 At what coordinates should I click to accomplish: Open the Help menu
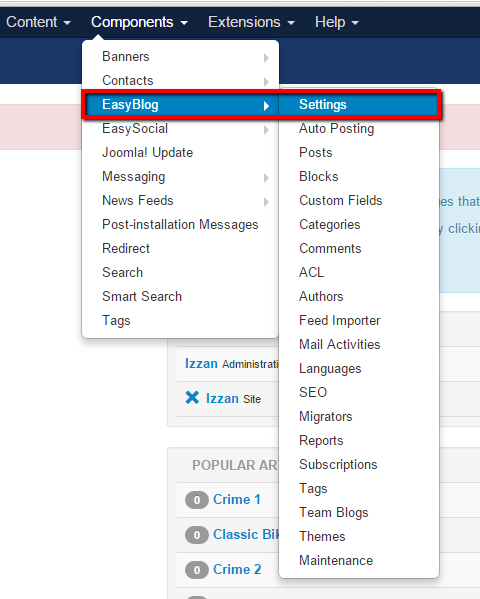pos(336,22)
